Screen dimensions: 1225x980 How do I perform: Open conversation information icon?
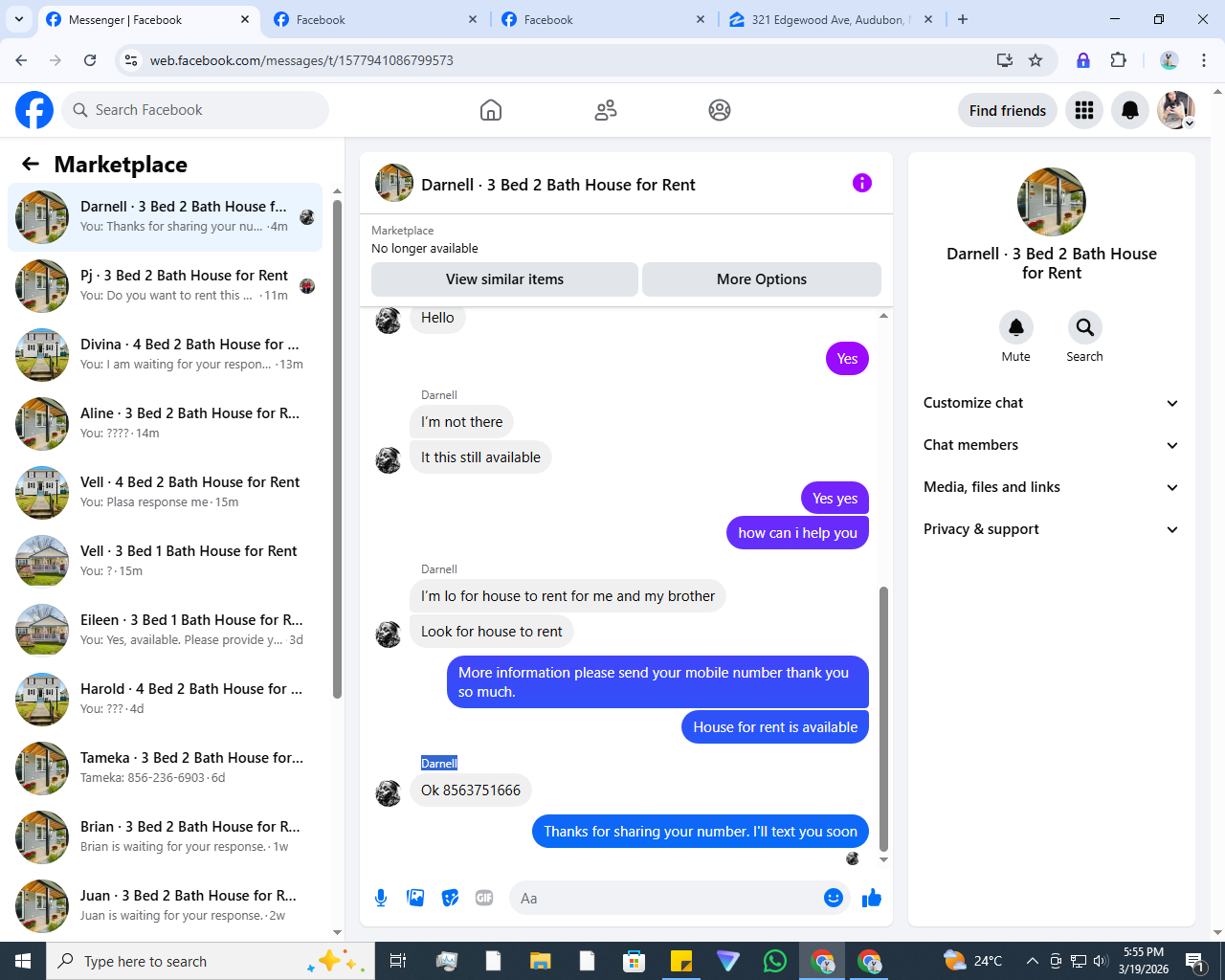coord(862,183)
